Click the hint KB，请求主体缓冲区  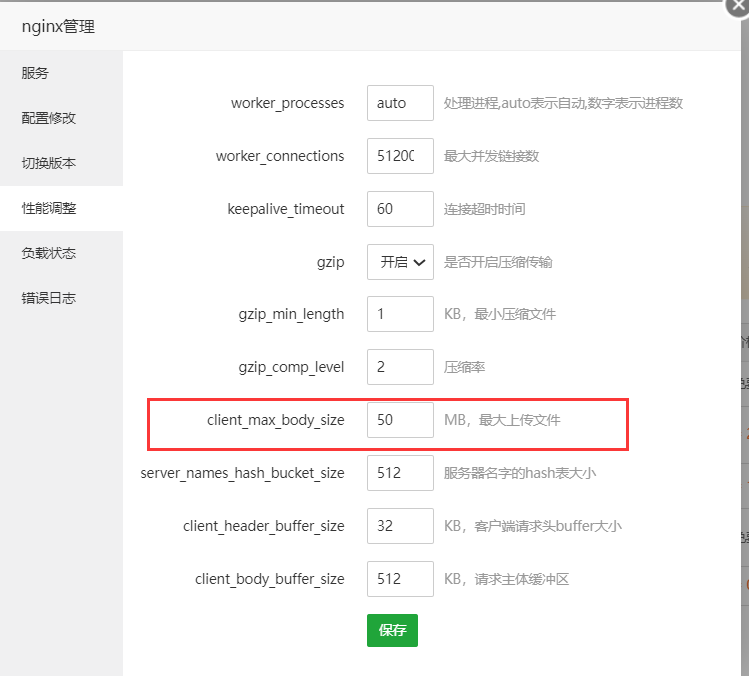coord(506,579)
